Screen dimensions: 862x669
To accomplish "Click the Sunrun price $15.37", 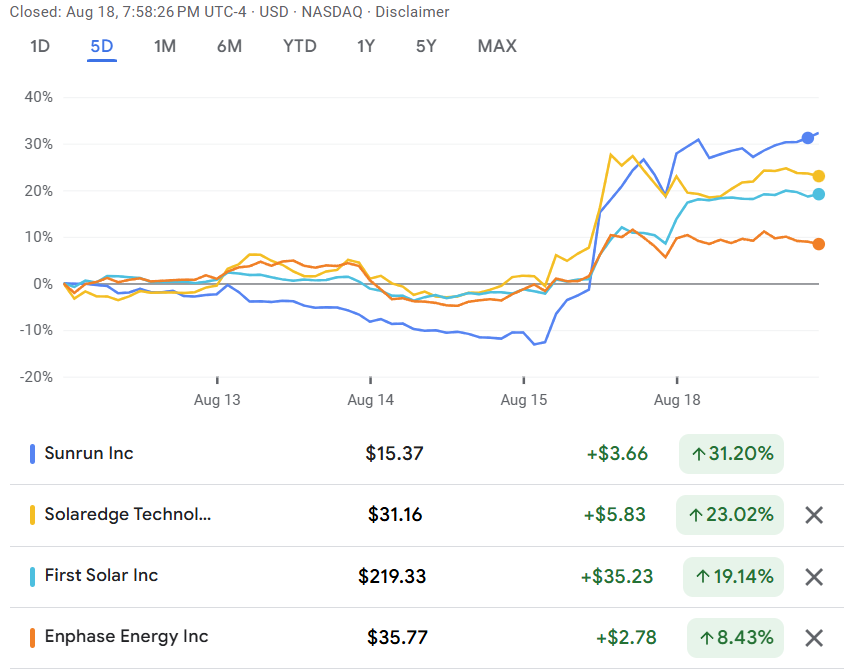I will (395, 454).
